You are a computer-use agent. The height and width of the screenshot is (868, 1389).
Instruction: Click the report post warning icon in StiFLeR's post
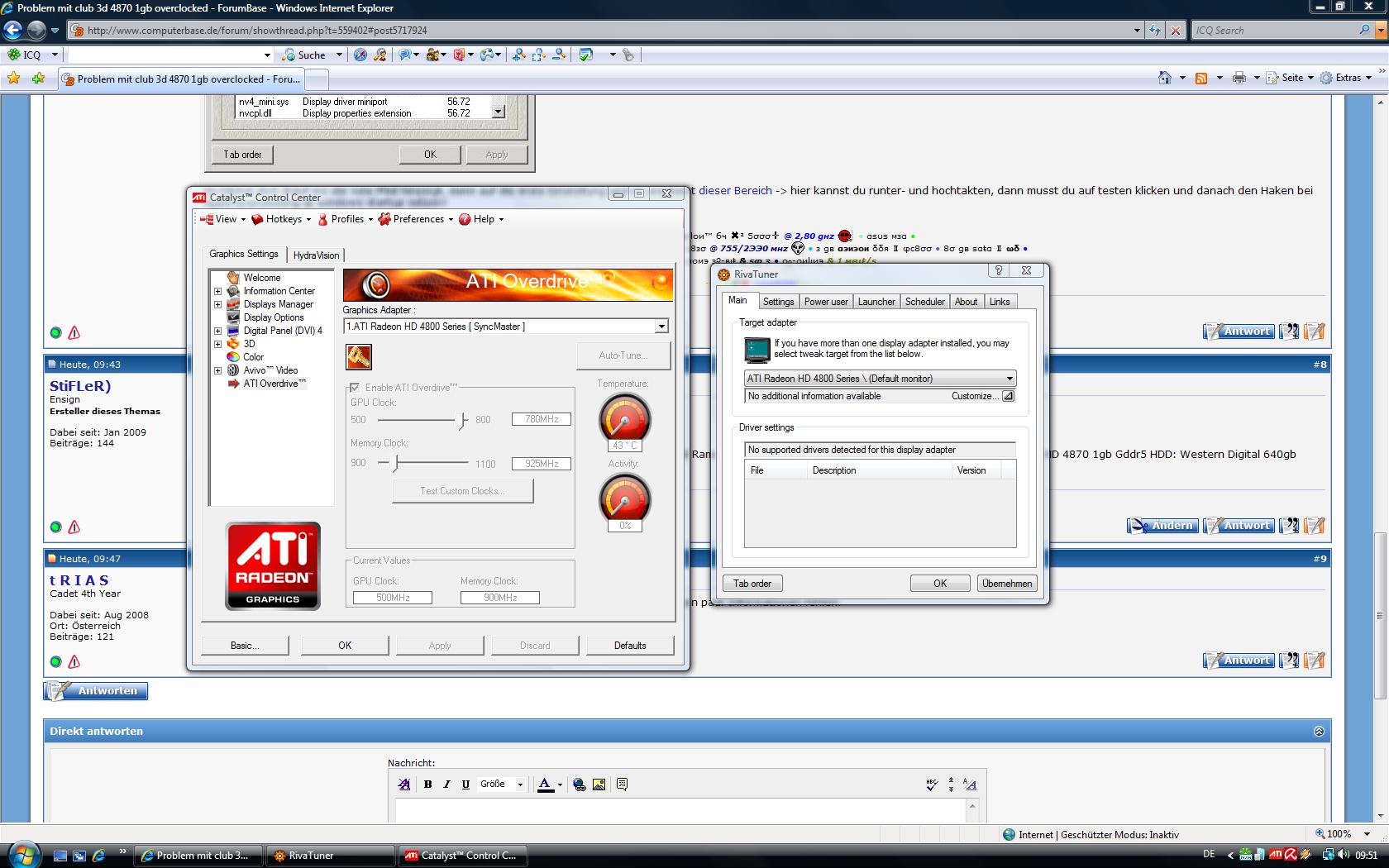pos(74,527)
